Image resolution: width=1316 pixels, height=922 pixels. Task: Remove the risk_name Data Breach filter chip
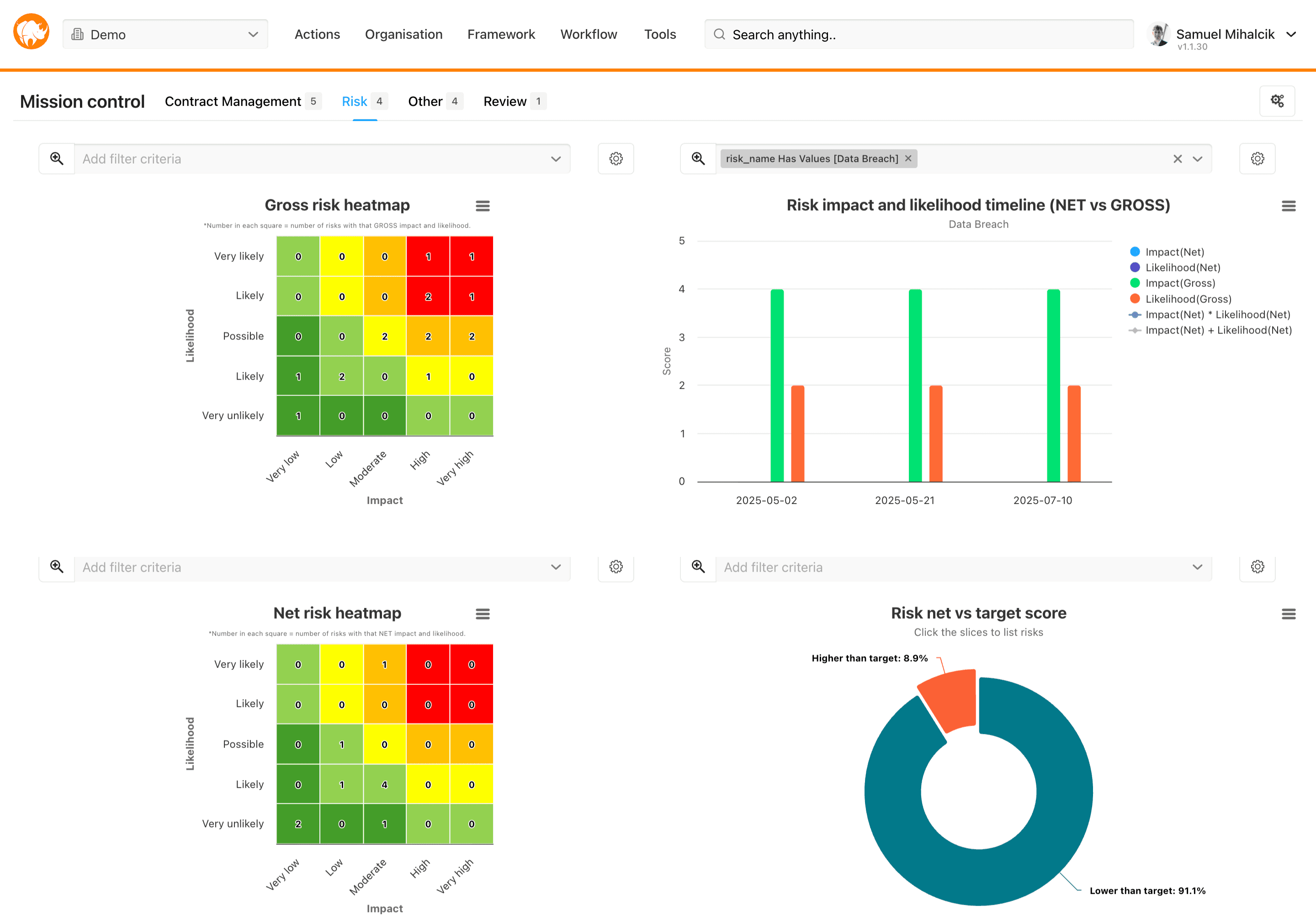907,158
